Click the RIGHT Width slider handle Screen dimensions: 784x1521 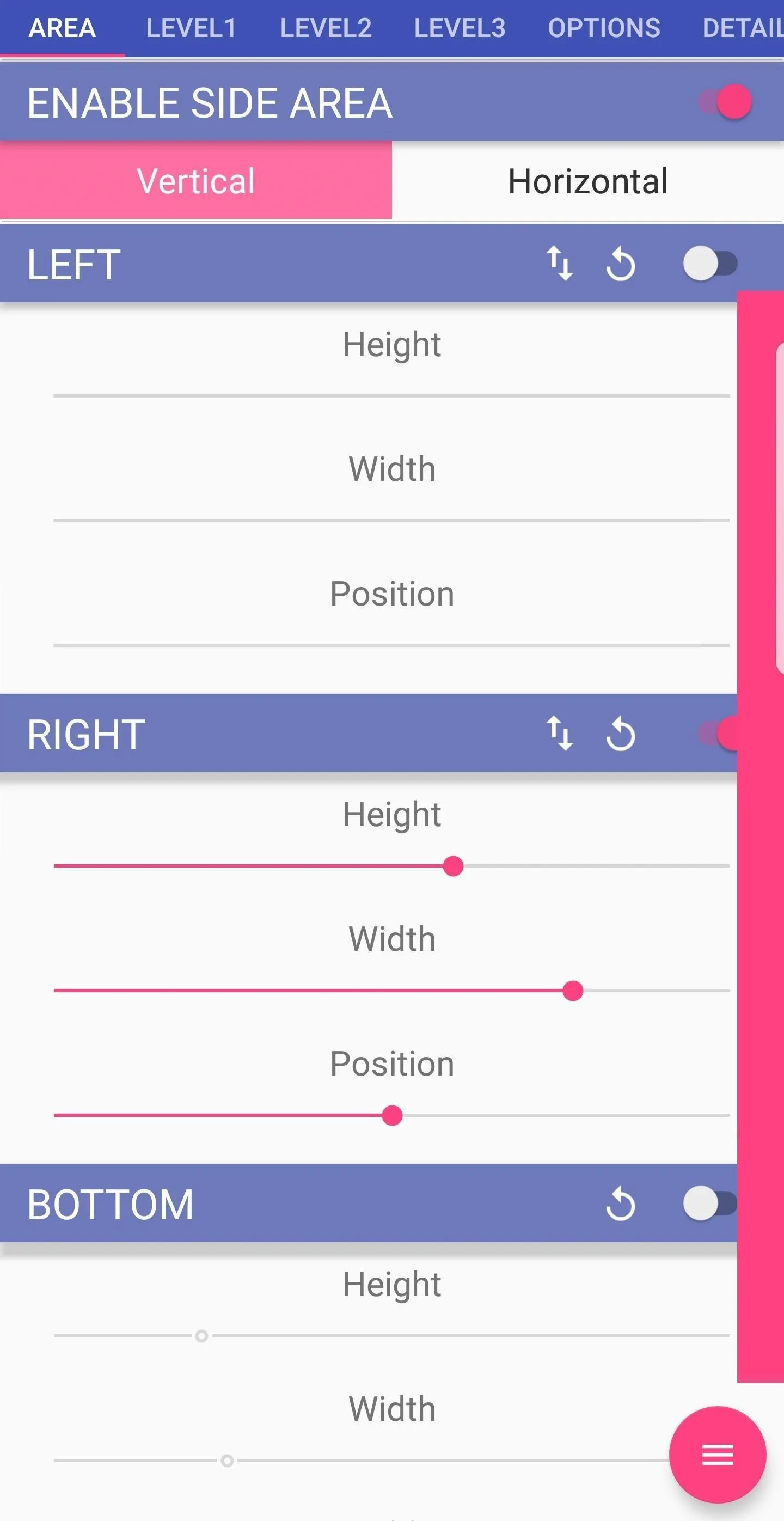click(573, 991)
